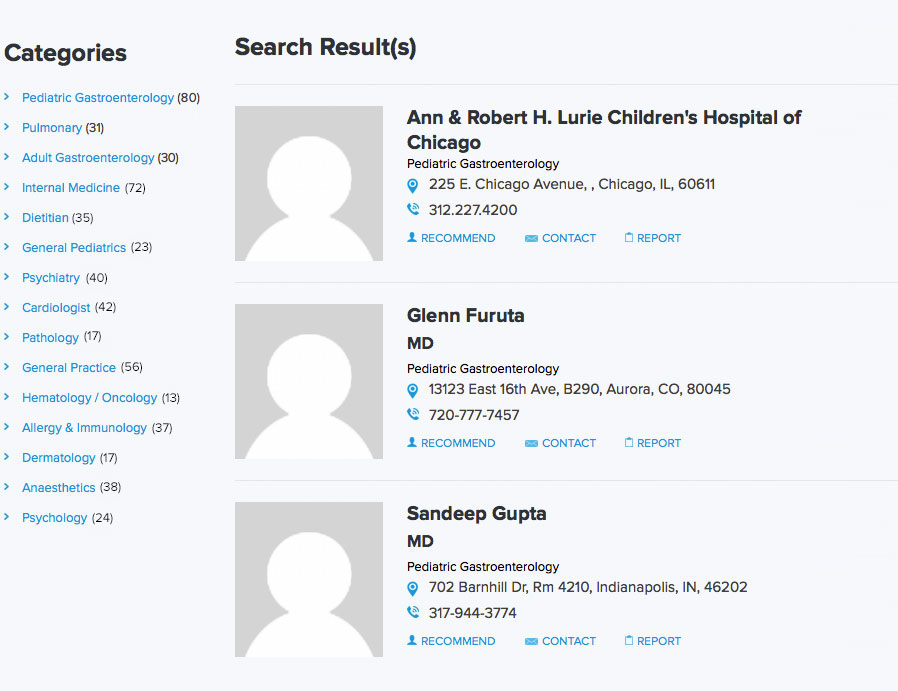
Task: Click the envelope Contact icon for Lurie Children's Hospital
Action: 531,239
